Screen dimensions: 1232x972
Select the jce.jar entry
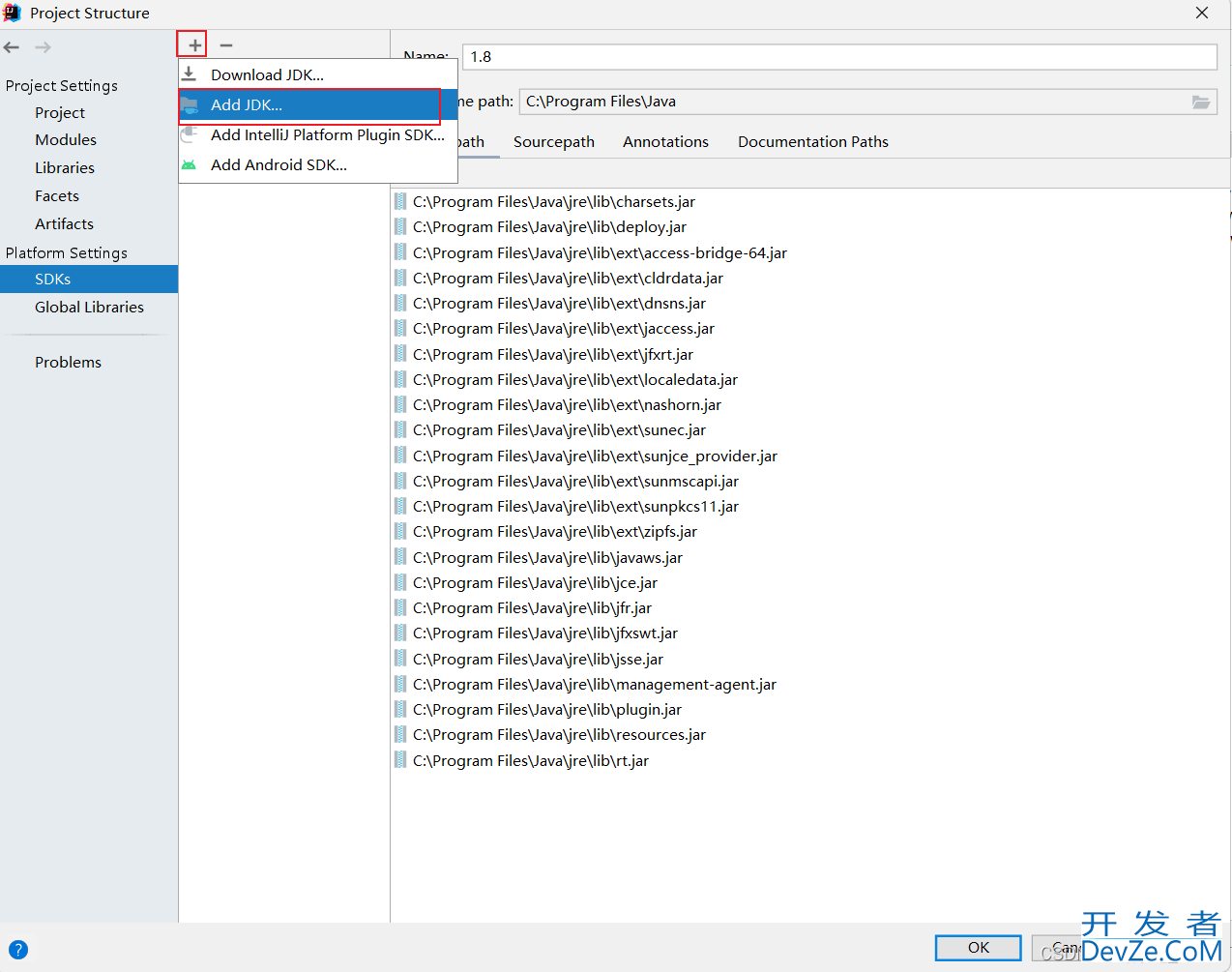click(x=535, y=582)
